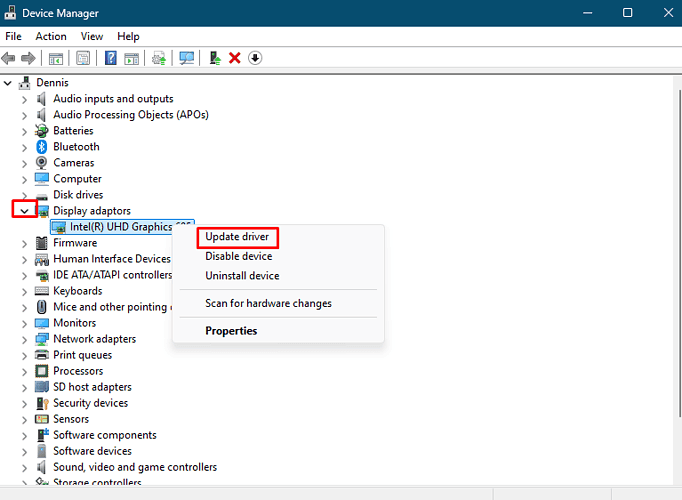Screen dimensions: 682x500
Task: Click the Update device driver toolbar icon
Action: click(159, 58)
